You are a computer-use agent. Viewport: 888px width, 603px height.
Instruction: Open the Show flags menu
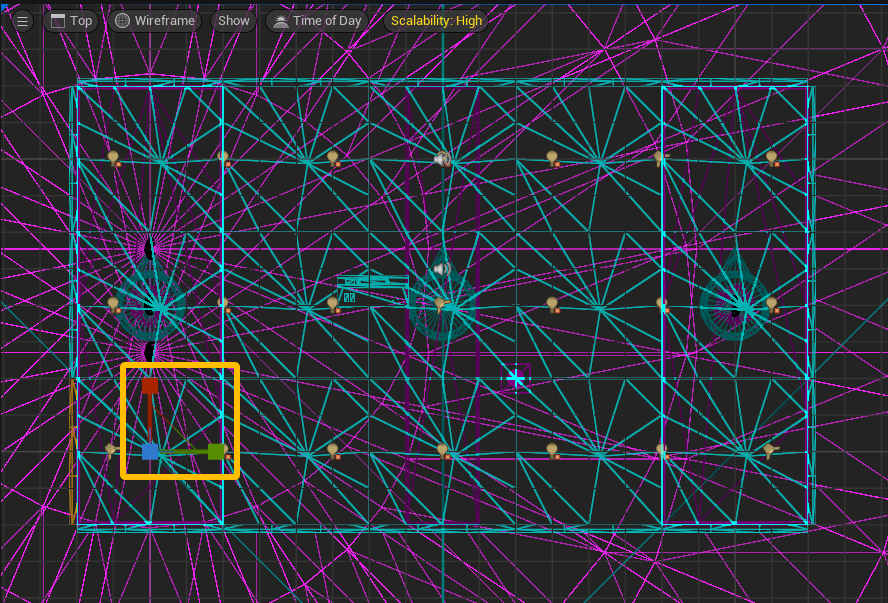(x=234, y=21)
